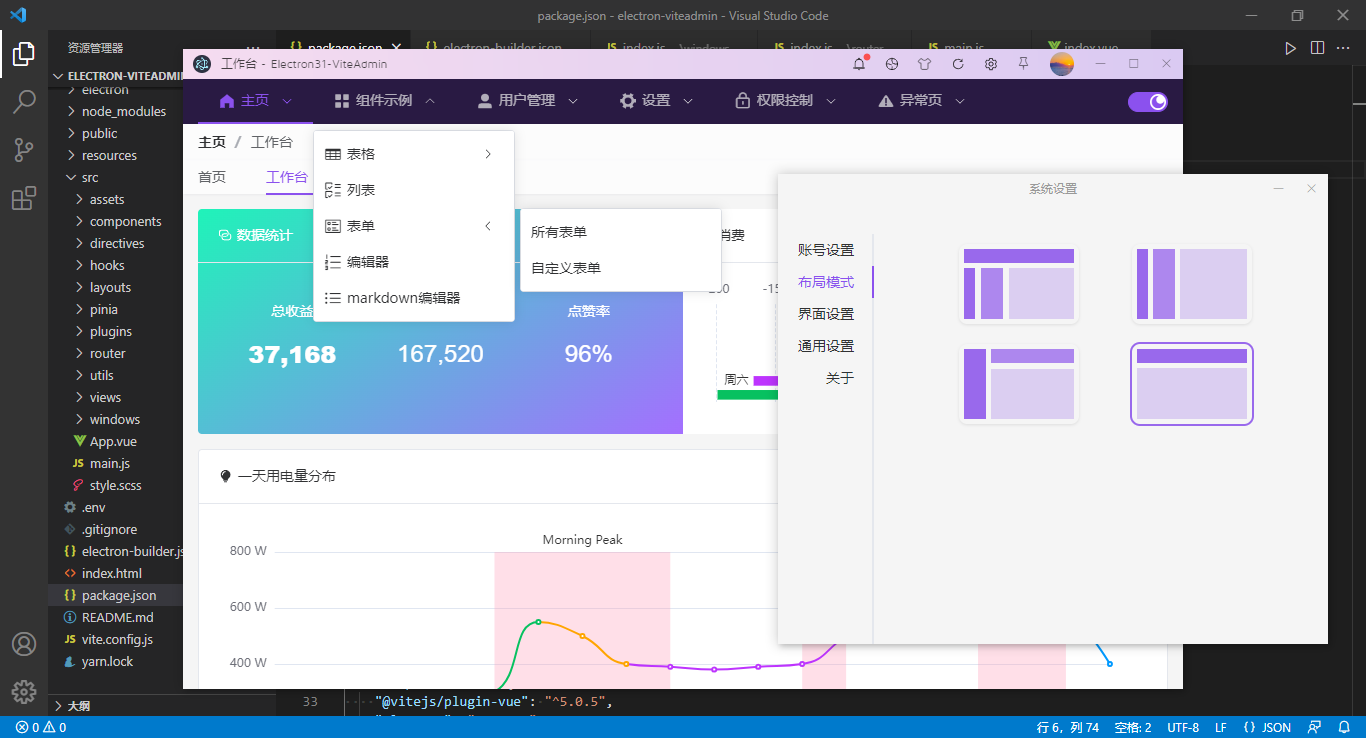Screen dimensions: 1366x738
Task: Choose the vertical sidebar layout option
Action: pos(1190,284)
